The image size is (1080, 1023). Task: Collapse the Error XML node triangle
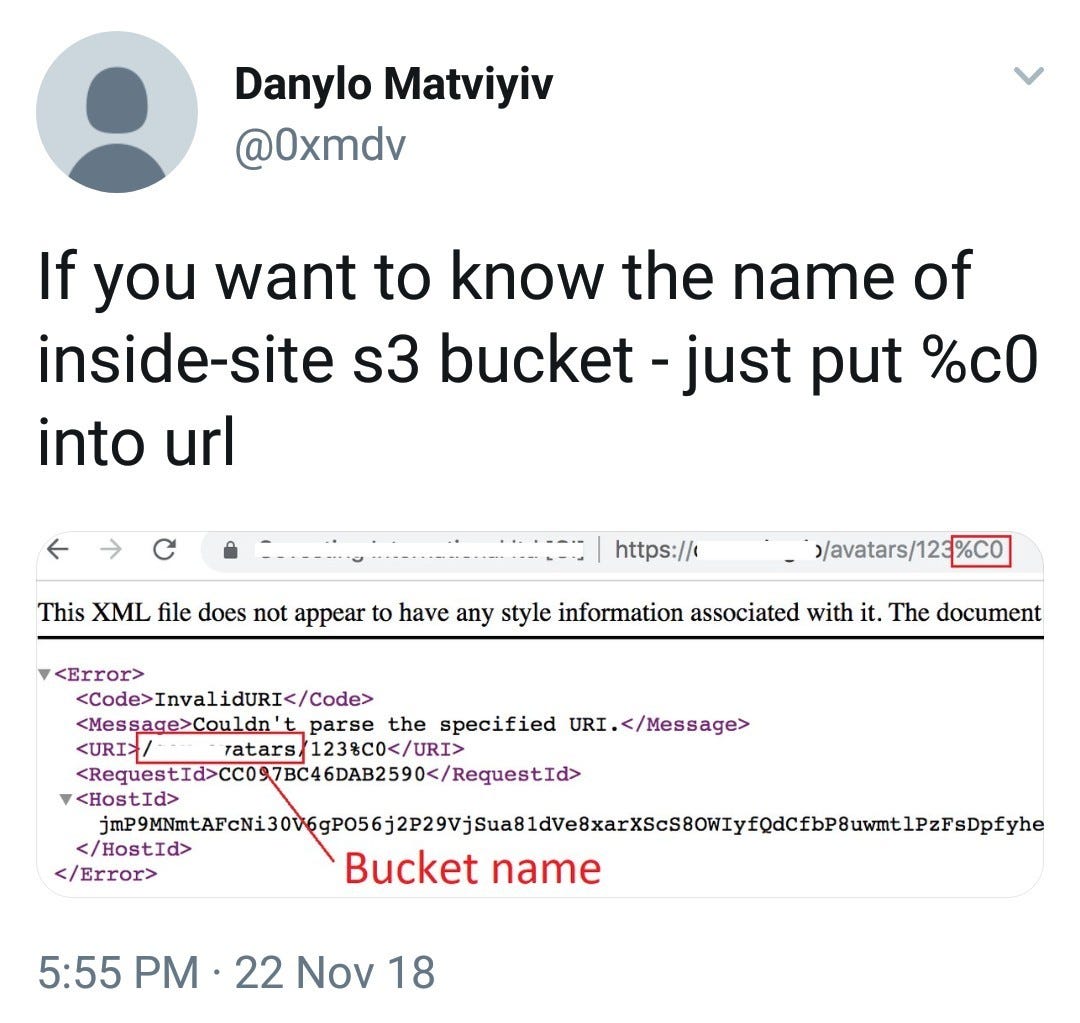tap(45, 674)
